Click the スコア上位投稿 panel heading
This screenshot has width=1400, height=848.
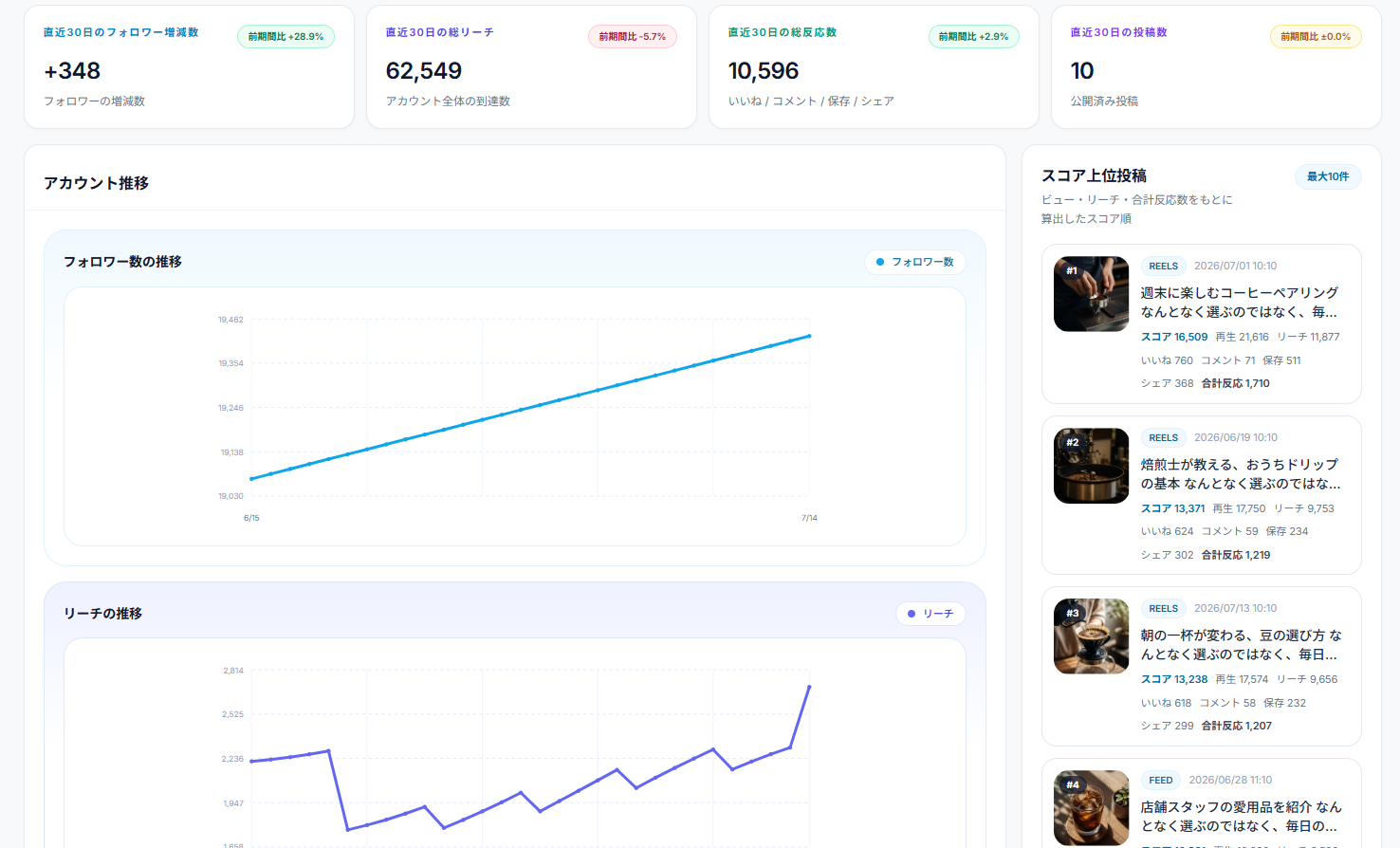(x=1094, y=175)
